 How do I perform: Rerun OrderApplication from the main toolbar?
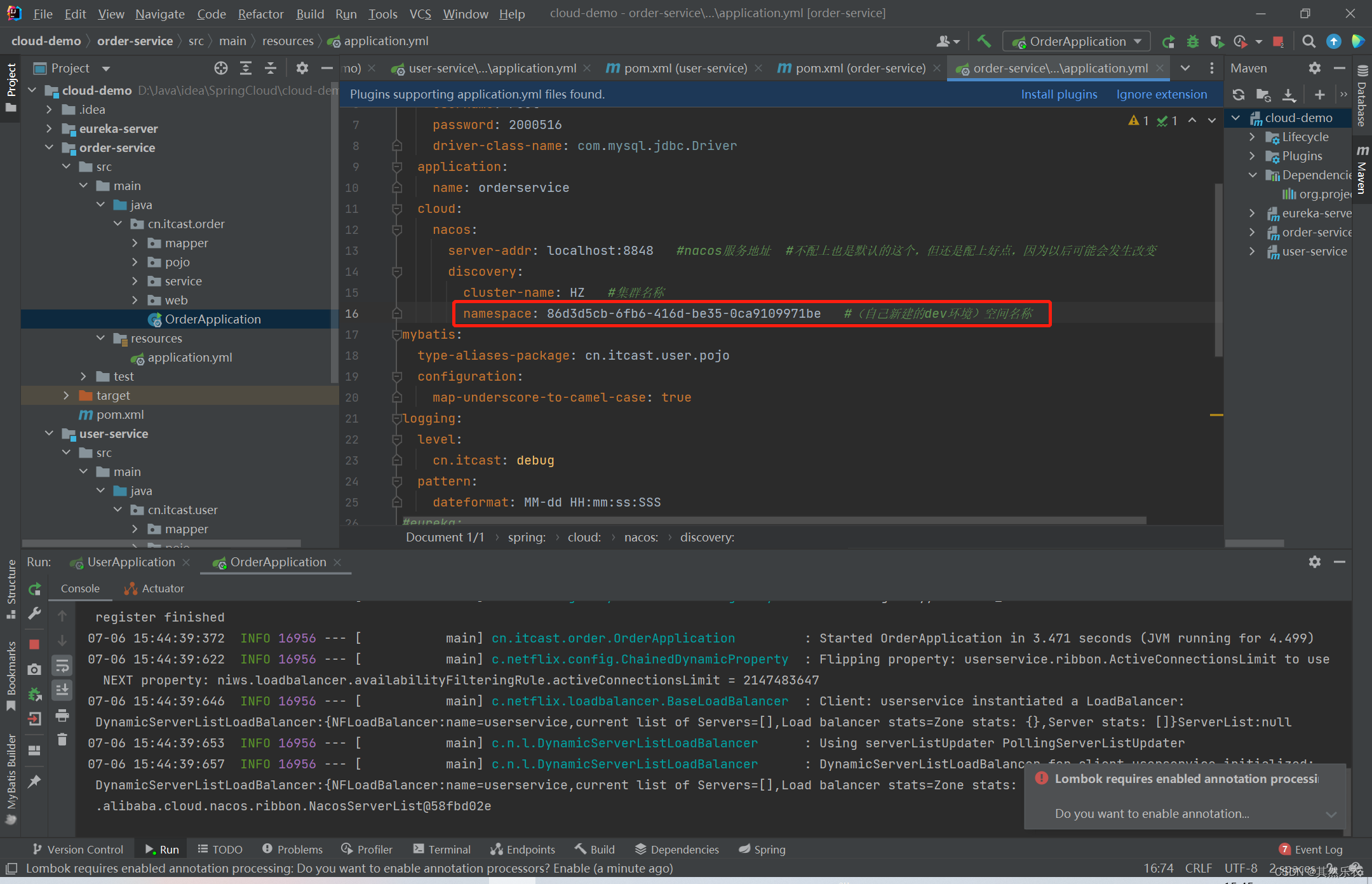(x=1168, y=41)
